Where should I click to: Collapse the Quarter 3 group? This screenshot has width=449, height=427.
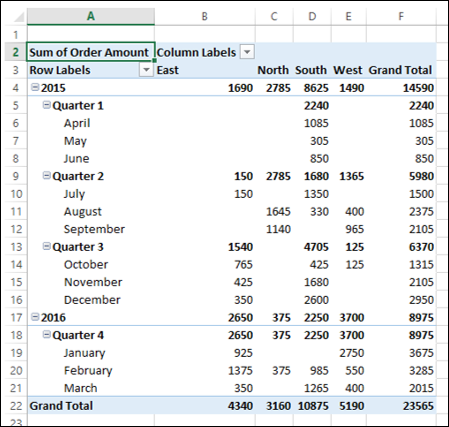pos(47,246)
